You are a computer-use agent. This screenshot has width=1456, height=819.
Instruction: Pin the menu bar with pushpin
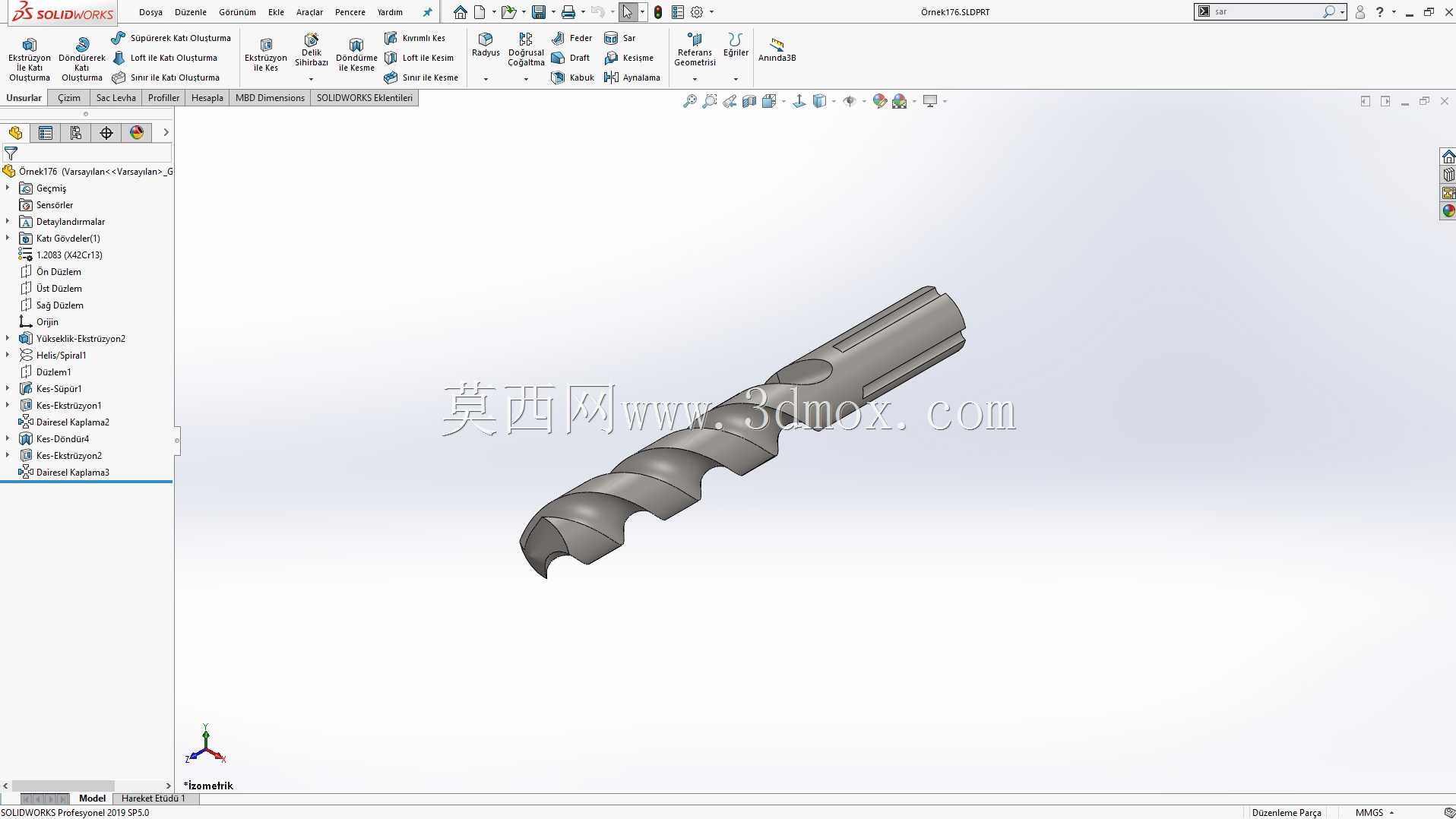point(427,12)
